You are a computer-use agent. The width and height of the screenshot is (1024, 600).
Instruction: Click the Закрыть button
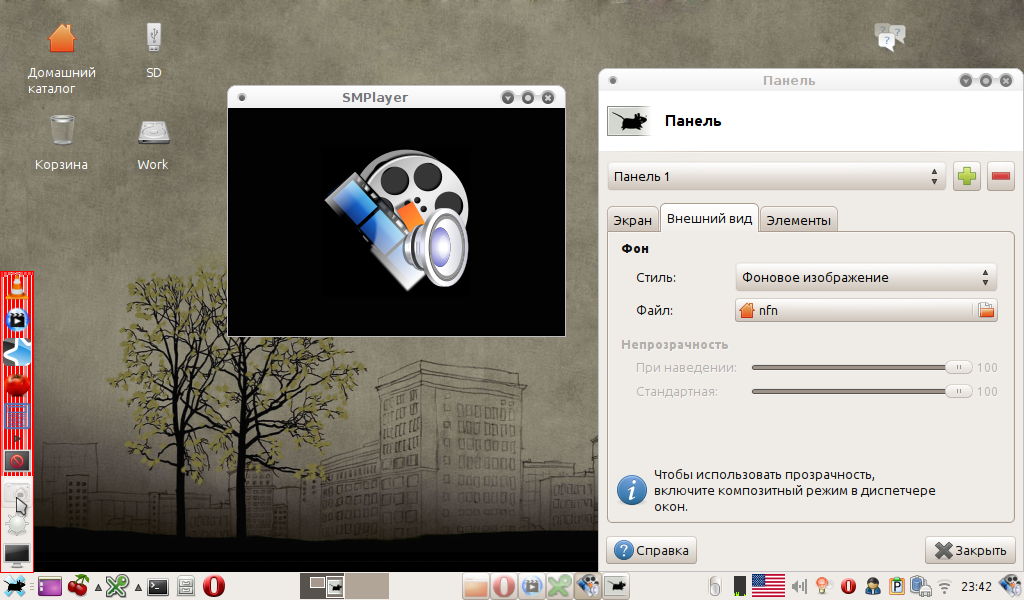pos(970,550)
